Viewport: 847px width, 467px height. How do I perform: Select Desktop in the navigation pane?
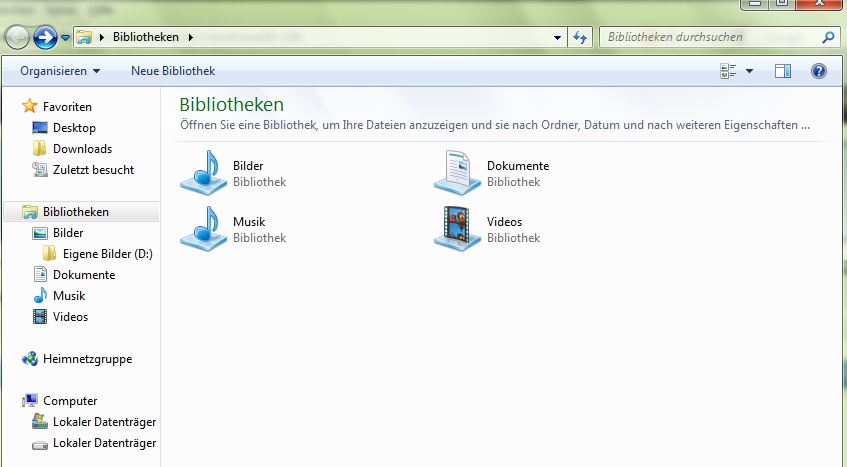(74, 127)
